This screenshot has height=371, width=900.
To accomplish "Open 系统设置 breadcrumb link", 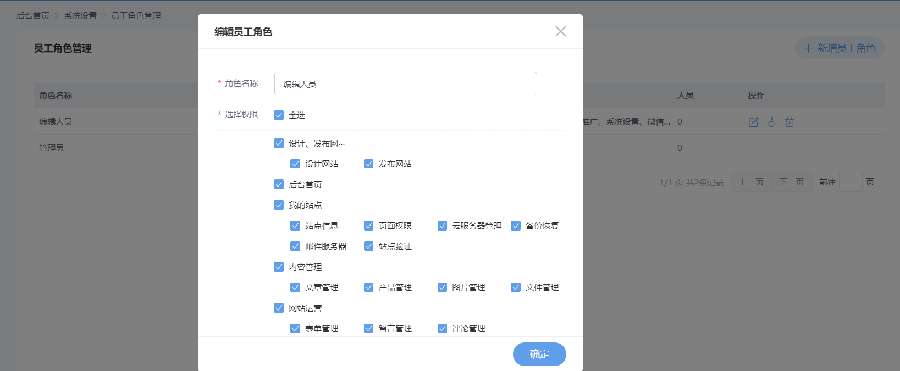I will tap(80, 16).
